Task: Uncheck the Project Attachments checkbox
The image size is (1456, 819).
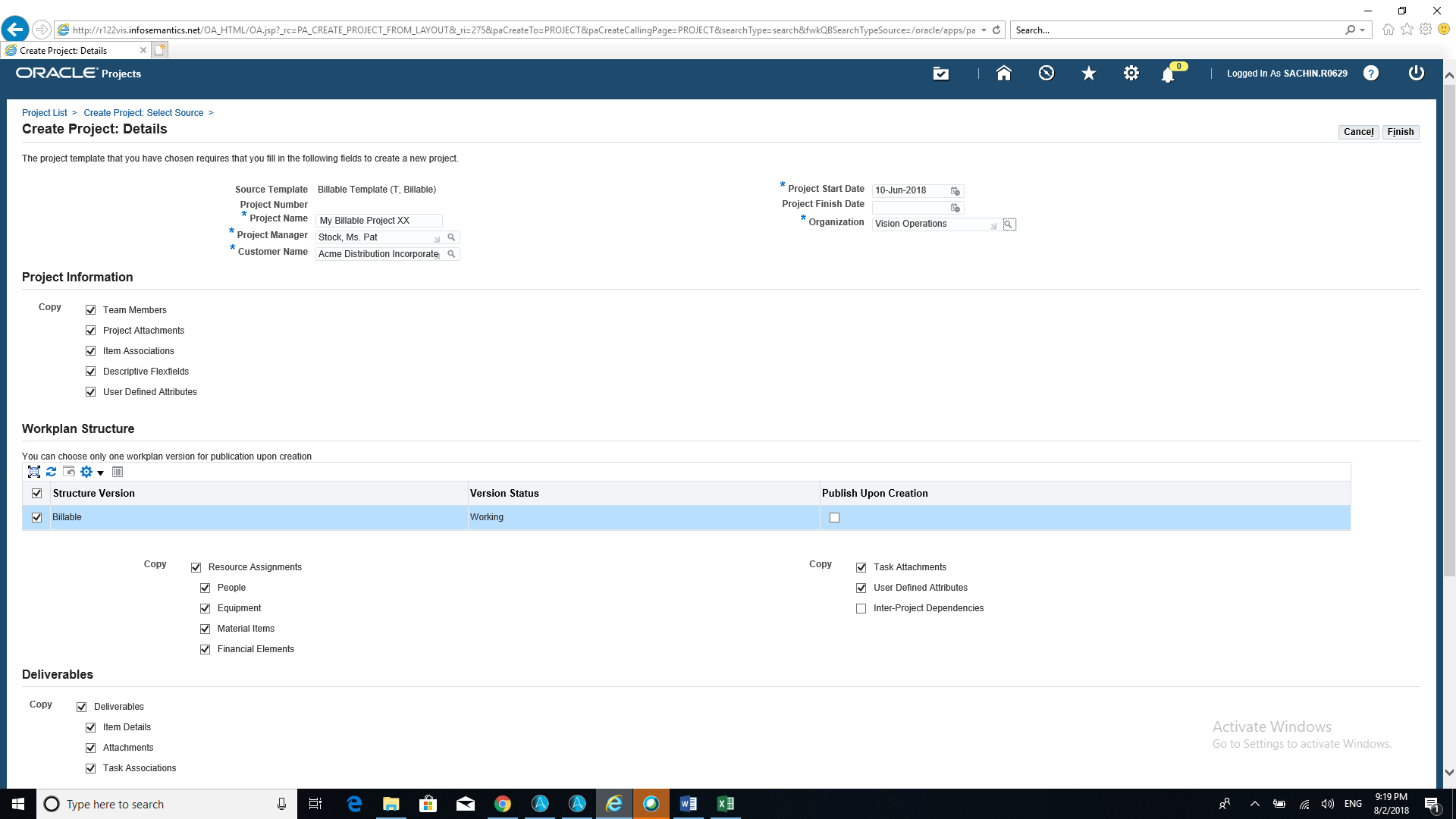Action: click(x=91, y=331)
